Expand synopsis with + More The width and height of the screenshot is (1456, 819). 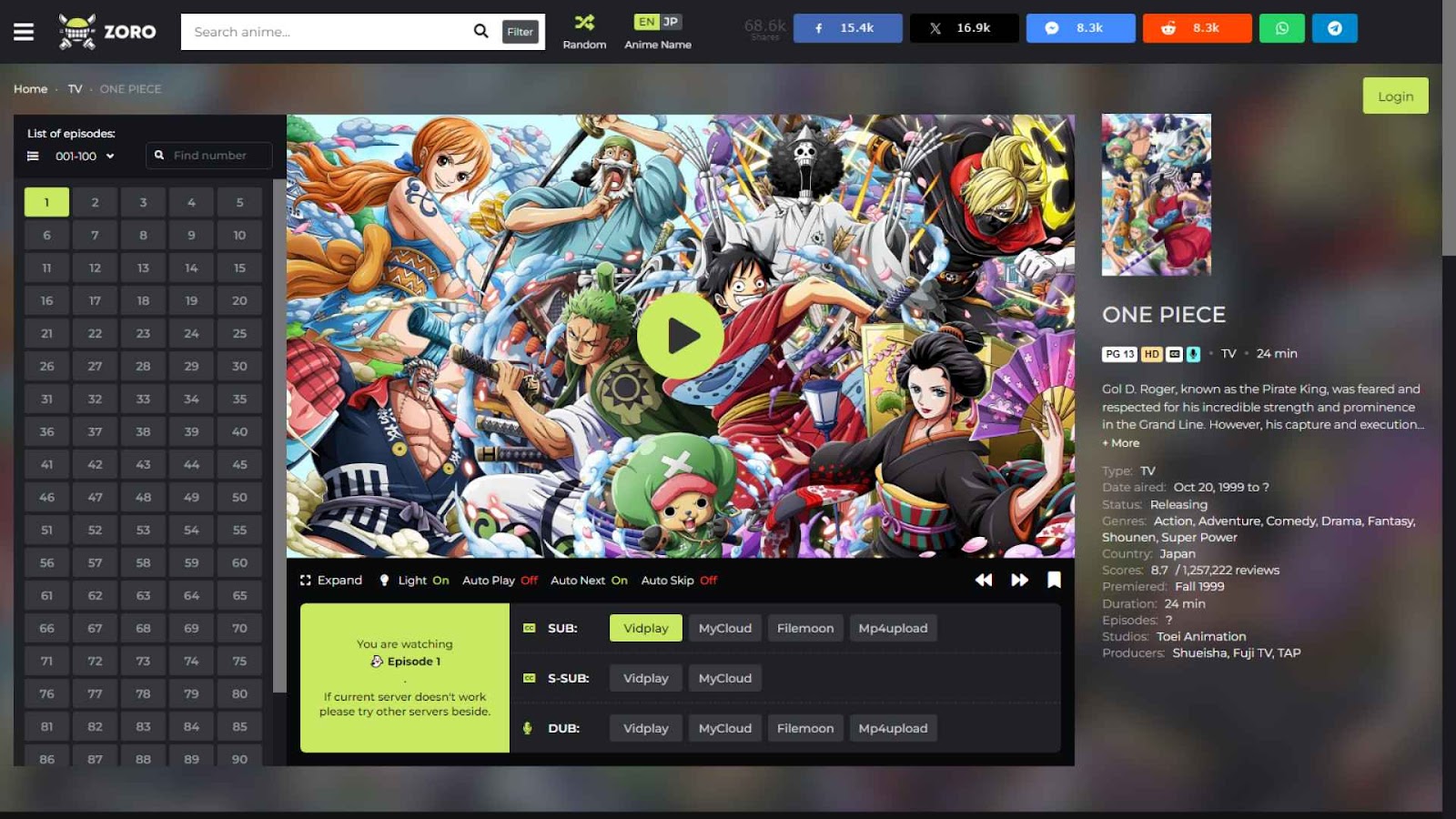point(1121,443)
